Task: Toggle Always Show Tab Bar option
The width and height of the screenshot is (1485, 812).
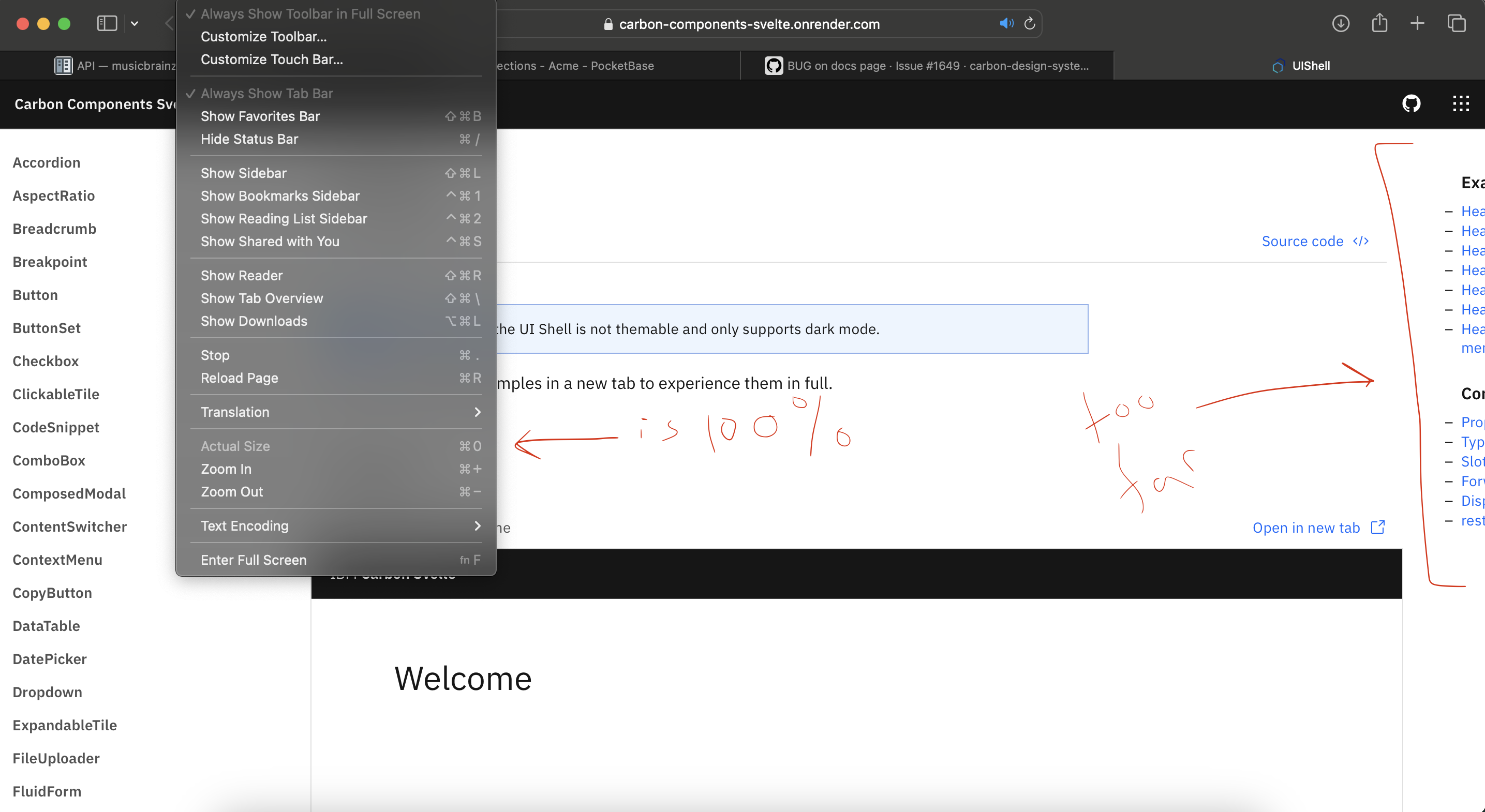Action: click(335, 94)
